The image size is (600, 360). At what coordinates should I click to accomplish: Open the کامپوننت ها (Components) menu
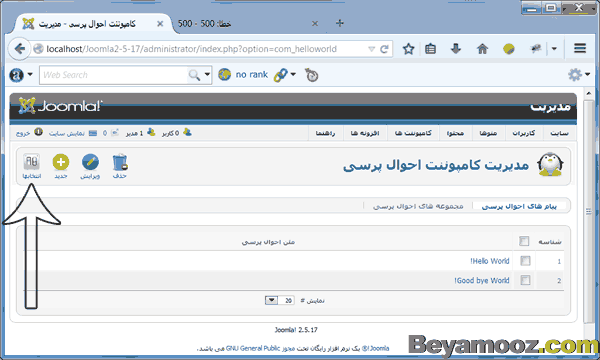pyautogui.click(x=413, y=133)
